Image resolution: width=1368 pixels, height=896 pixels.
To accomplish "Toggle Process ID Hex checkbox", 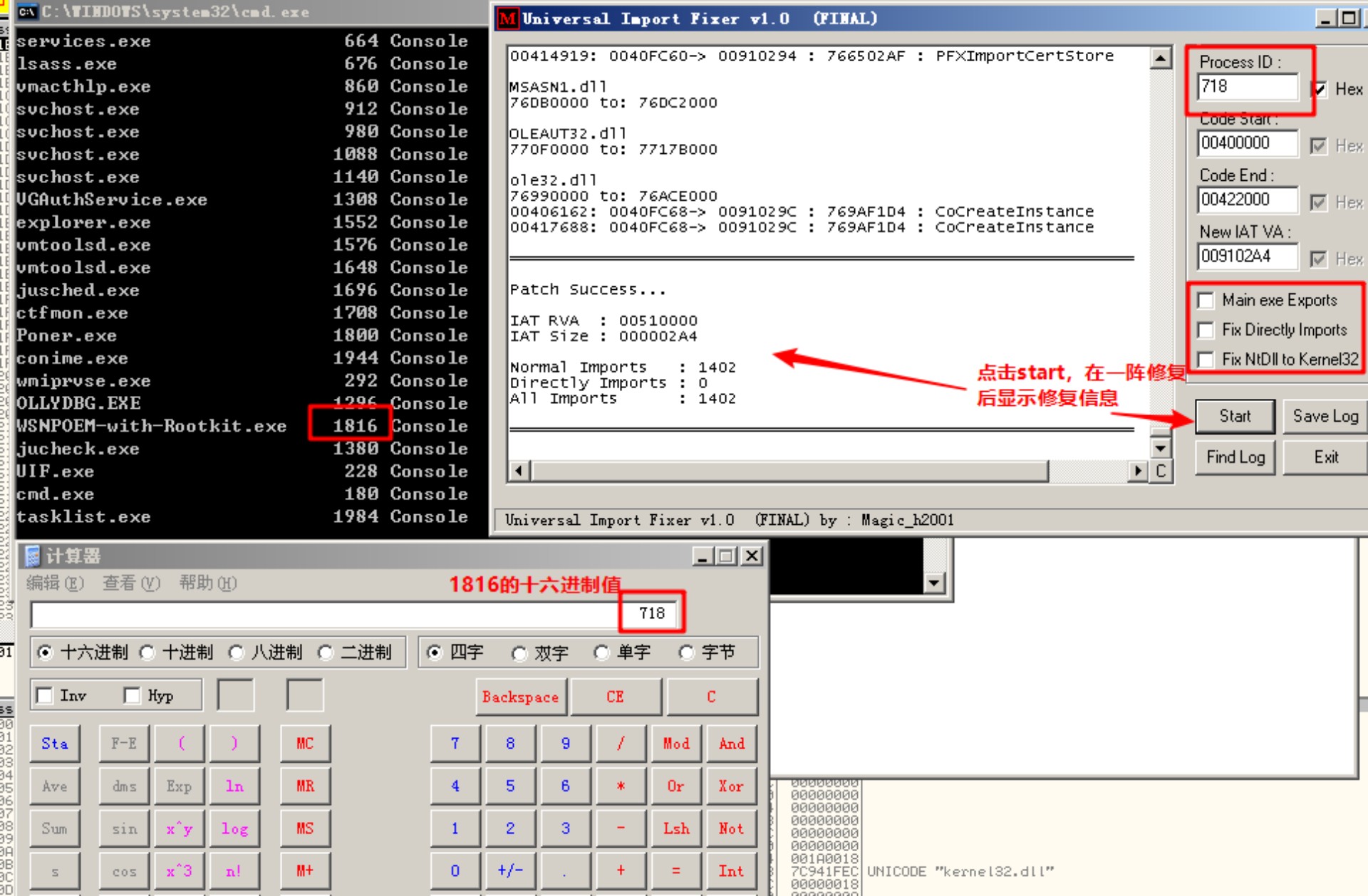I will tap(1319, 89).
